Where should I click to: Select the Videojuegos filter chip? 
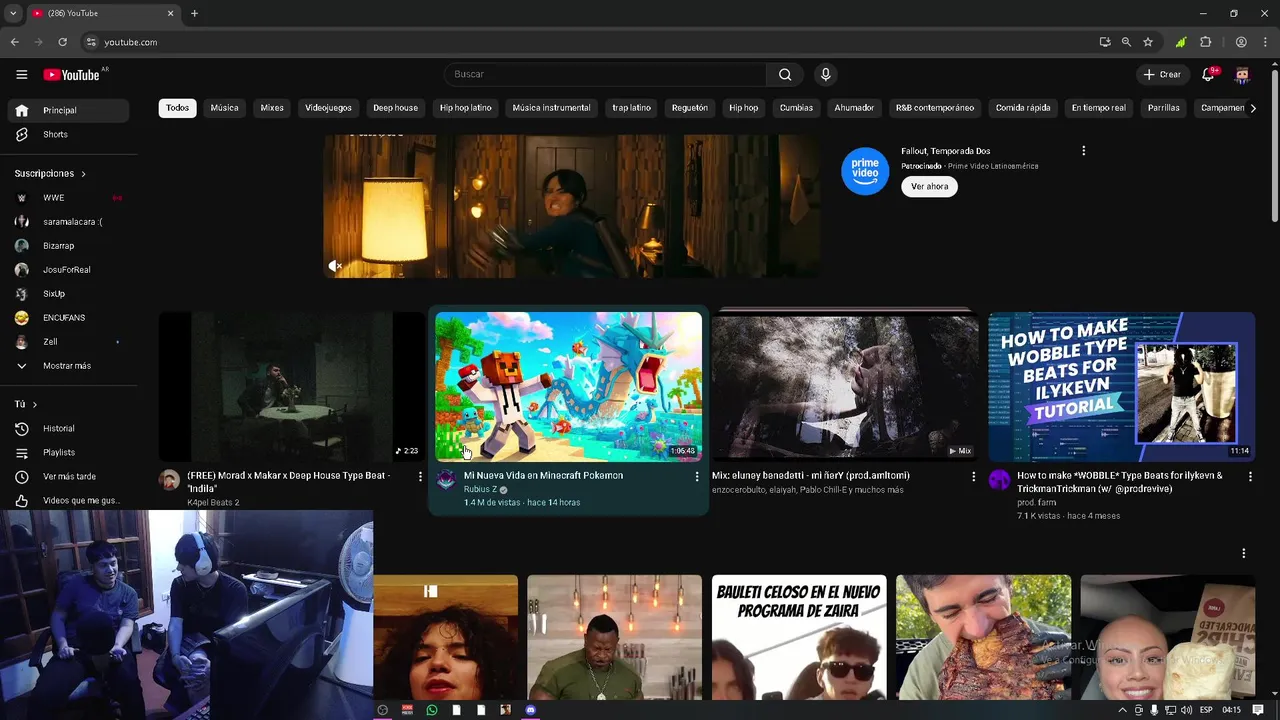pos(328,108)
